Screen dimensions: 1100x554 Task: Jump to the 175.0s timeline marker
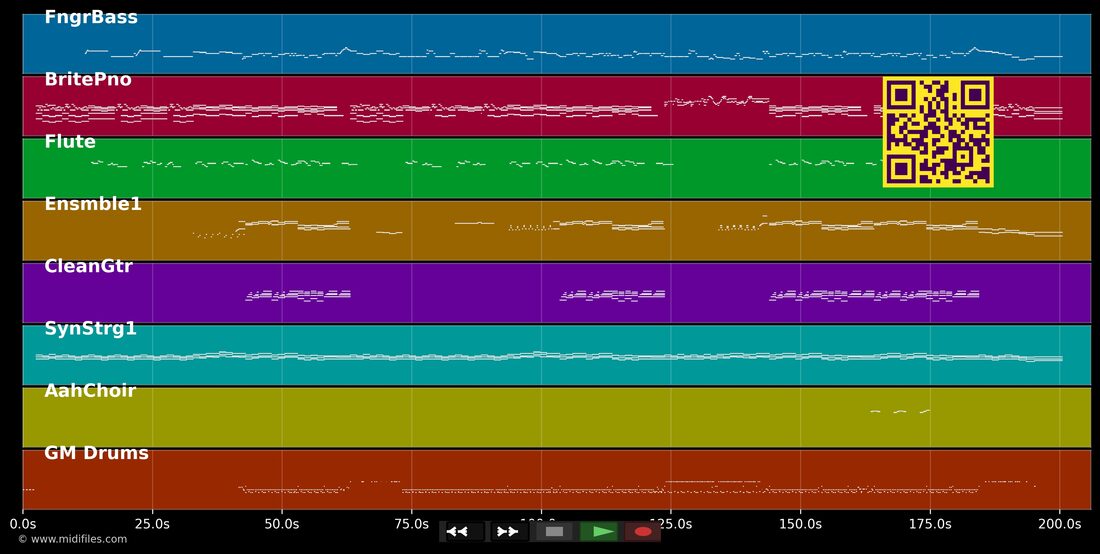930,524
